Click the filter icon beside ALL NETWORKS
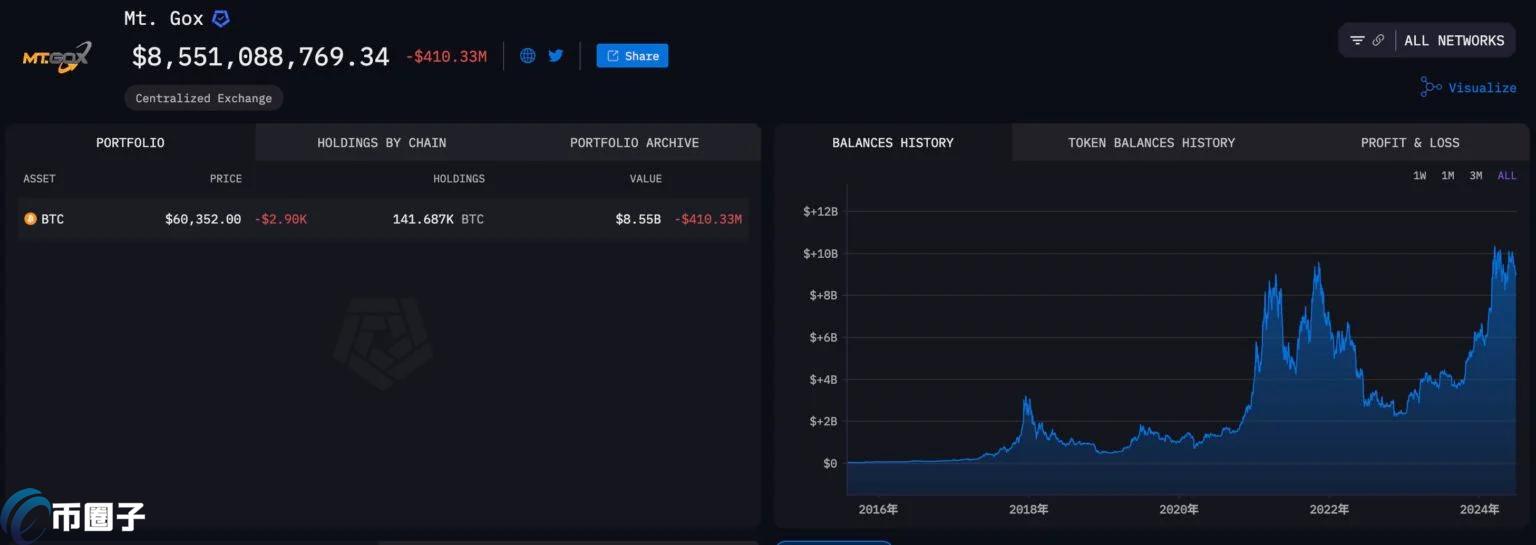This screenshot has width=1536, height=545. pyautogui.click(x=1357, y=40)
